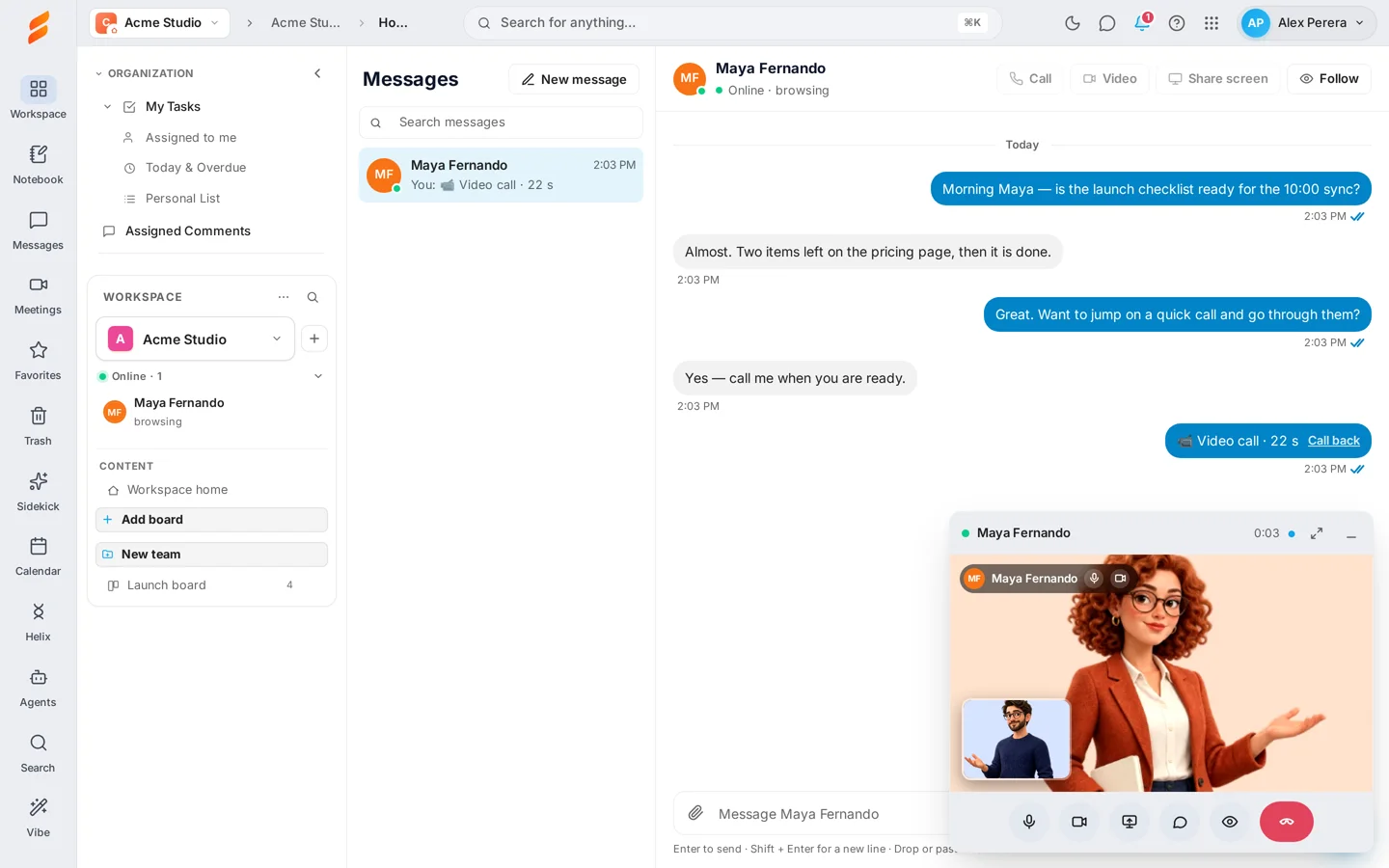Open Meetings from the left sidebar
Screen dimensions: 1389x868
point(39,295)
